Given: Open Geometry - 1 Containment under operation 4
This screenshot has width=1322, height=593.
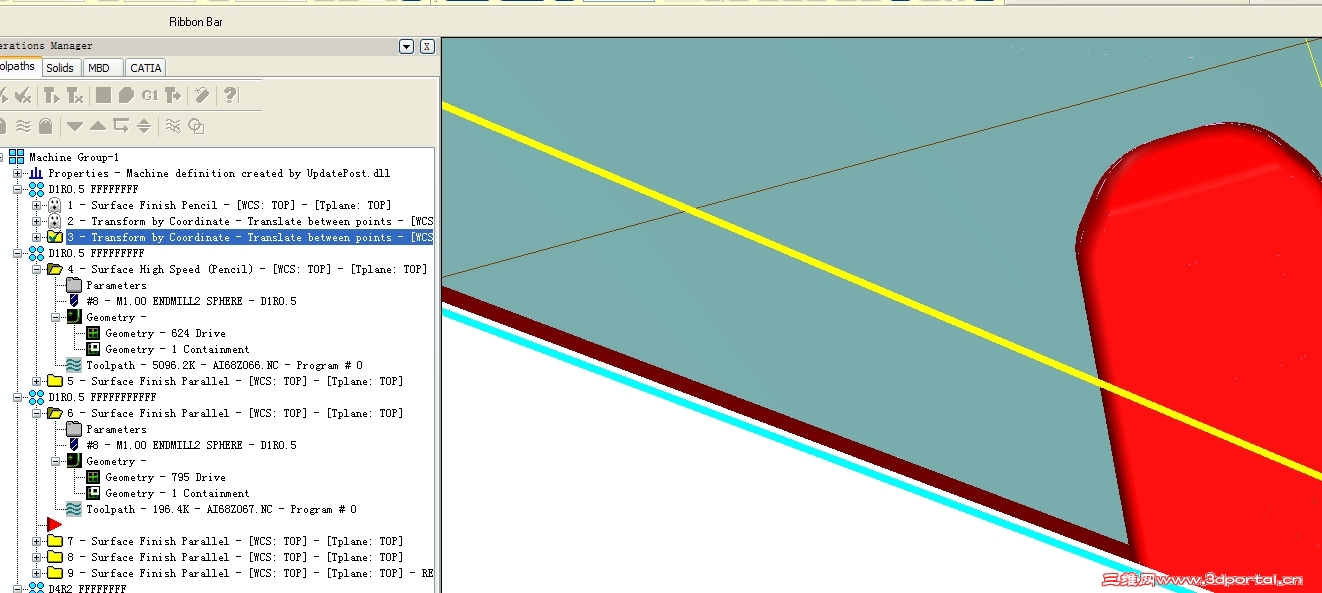Looking at the screenshot, I should click(x=177, y=349).
